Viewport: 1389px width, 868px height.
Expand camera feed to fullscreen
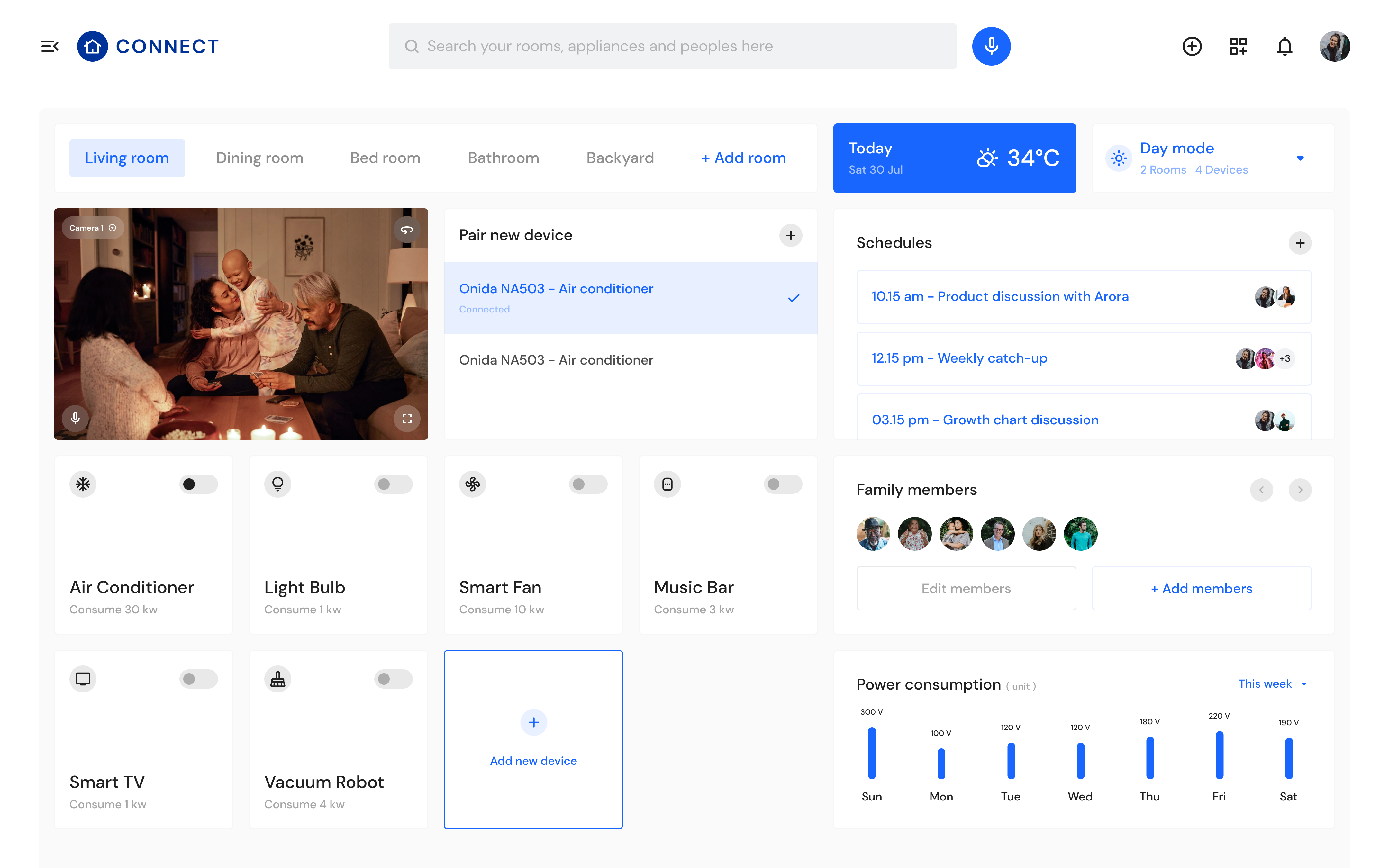(406, 419)
